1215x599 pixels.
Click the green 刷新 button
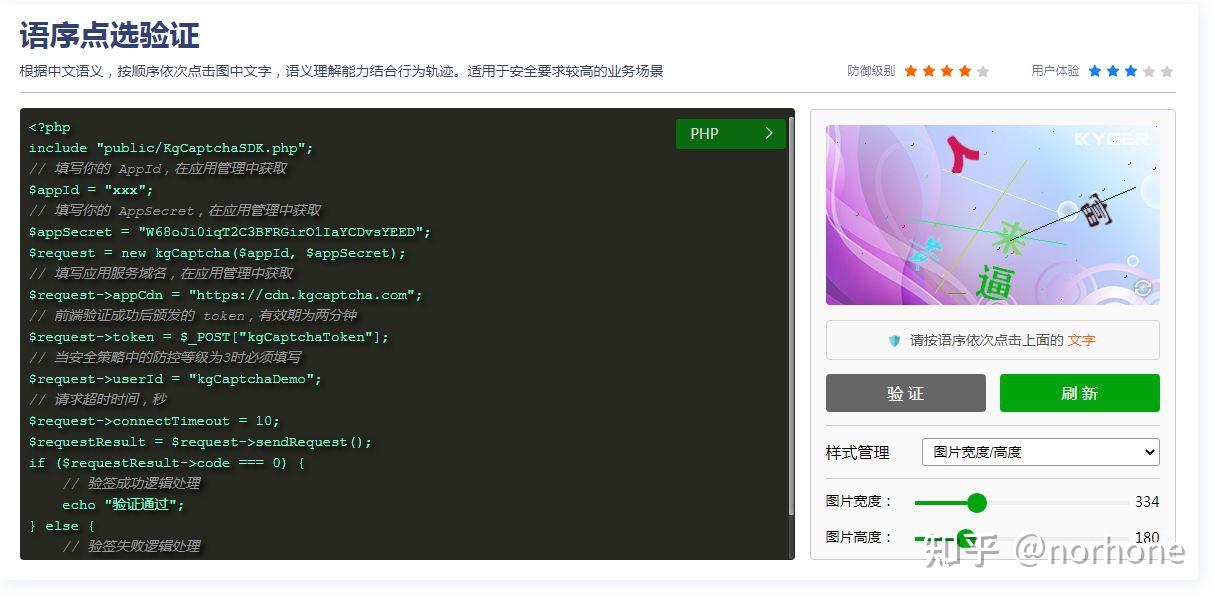point(1080,393)
